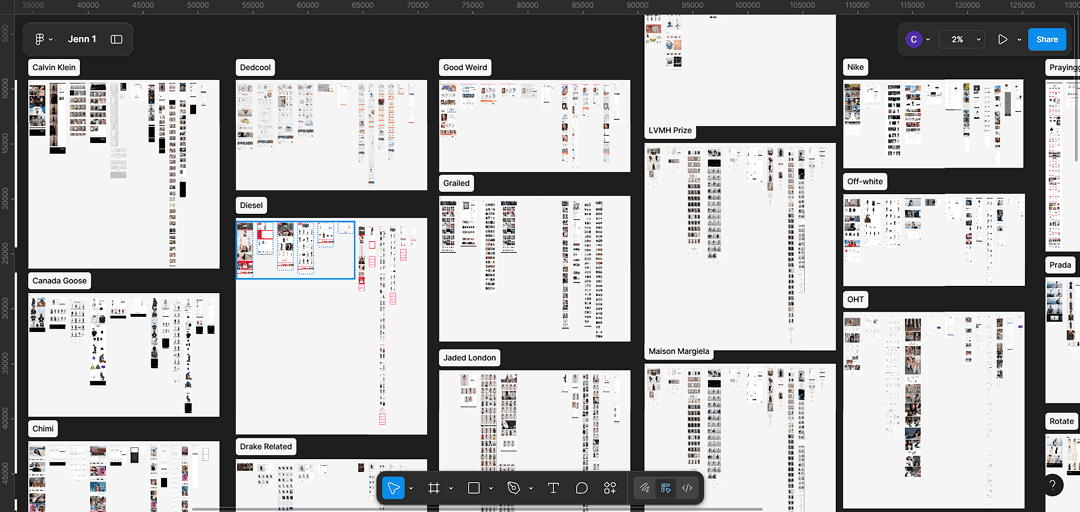Select the Prada section label

[x=1061, y=265]
